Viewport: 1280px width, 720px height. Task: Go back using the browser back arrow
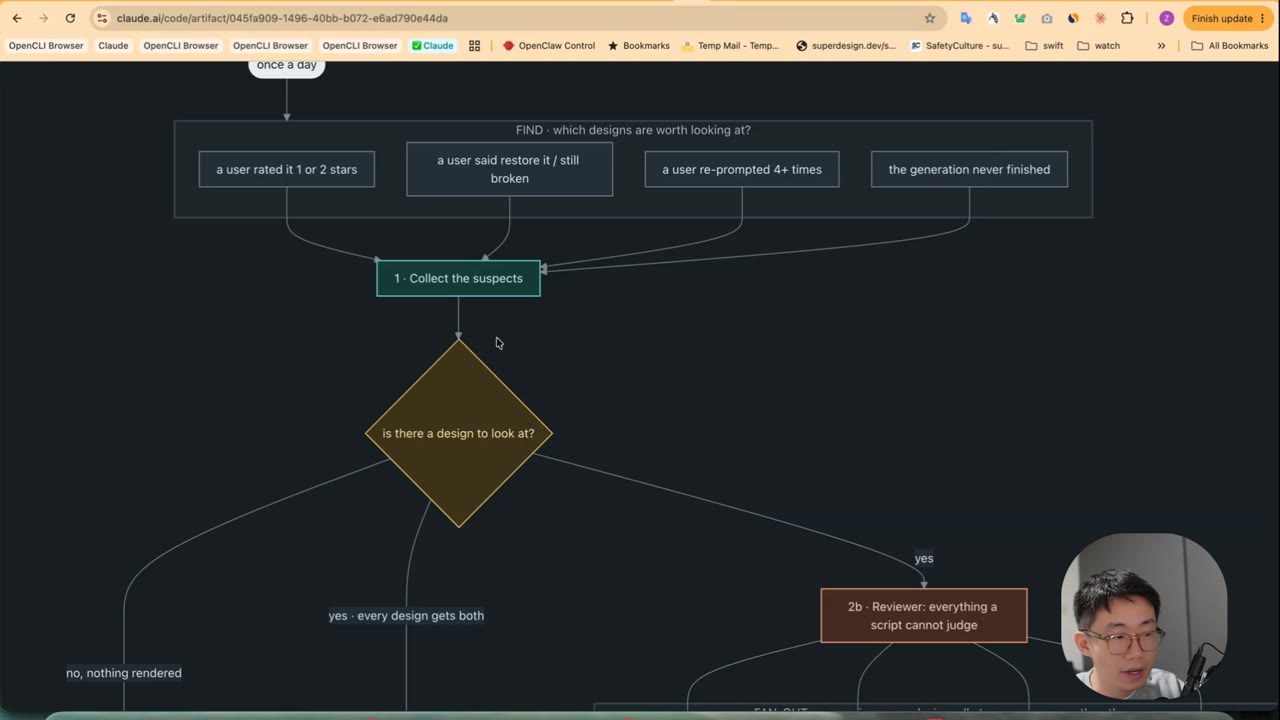17,18
